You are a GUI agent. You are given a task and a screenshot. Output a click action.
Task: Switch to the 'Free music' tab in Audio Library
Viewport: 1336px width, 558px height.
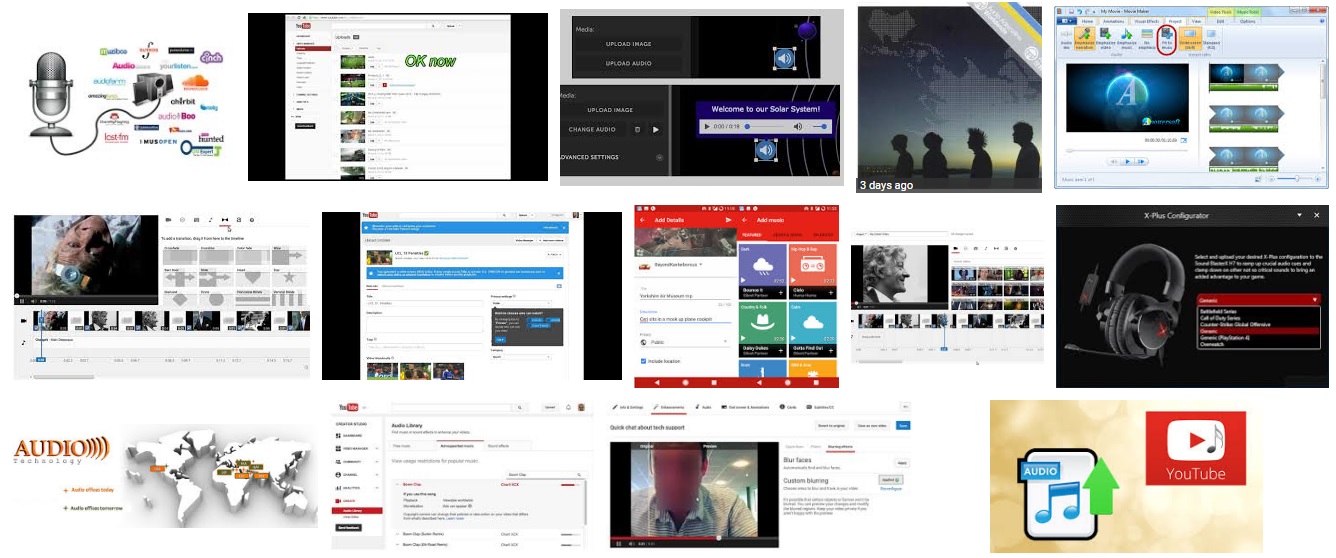(401, 446)
